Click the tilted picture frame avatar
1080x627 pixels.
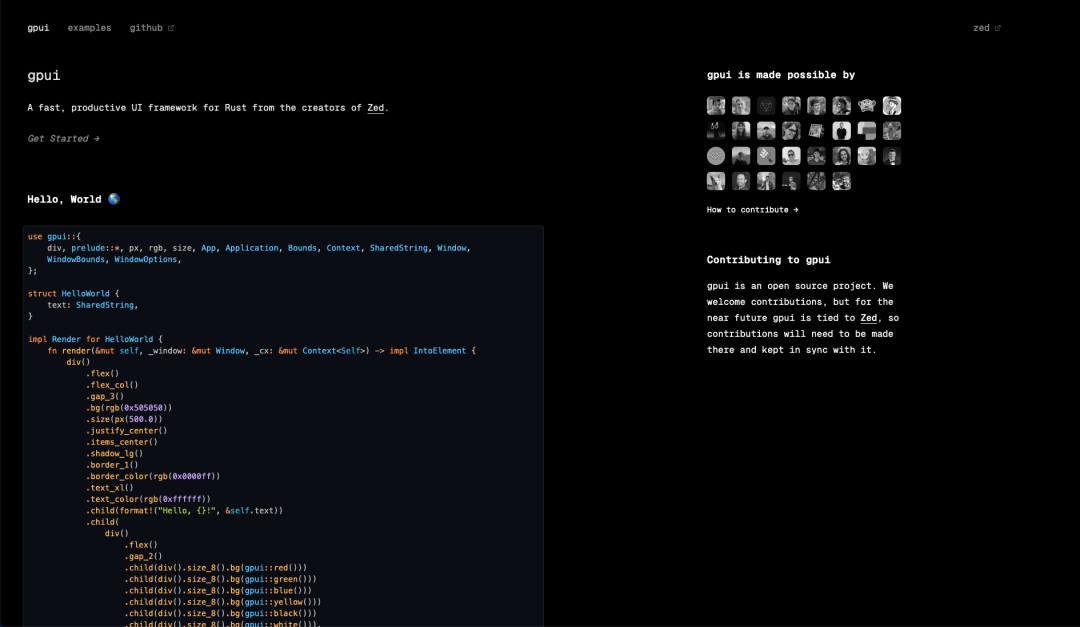[816, 131]
